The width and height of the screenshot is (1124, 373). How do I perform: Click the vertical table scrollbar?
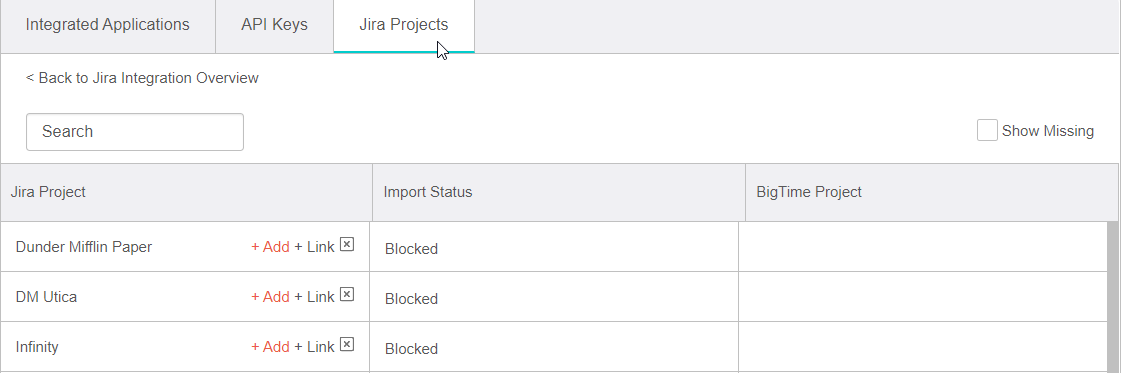coord(1113,297)
